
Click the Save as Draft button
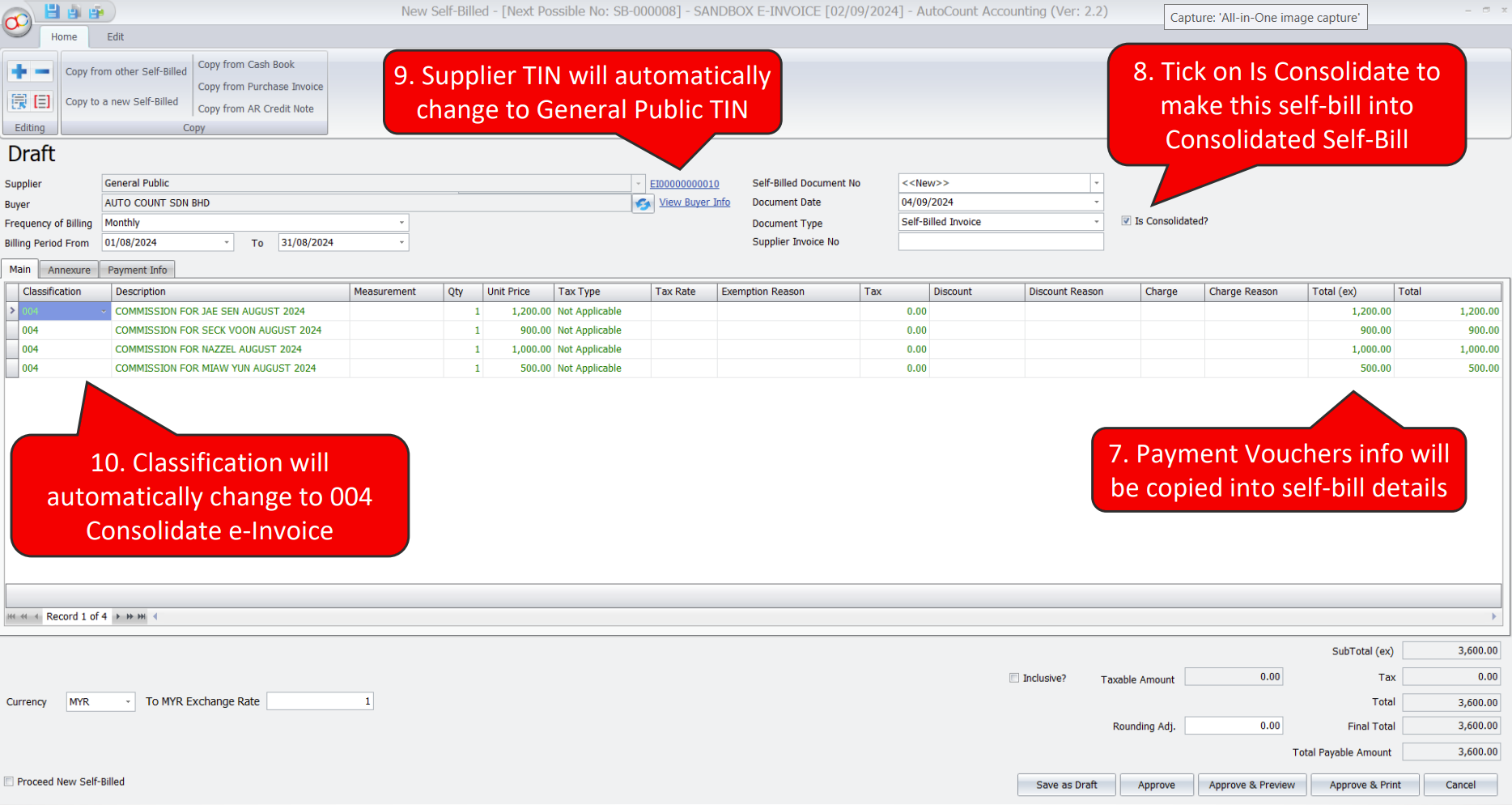tap(1066, 785)
